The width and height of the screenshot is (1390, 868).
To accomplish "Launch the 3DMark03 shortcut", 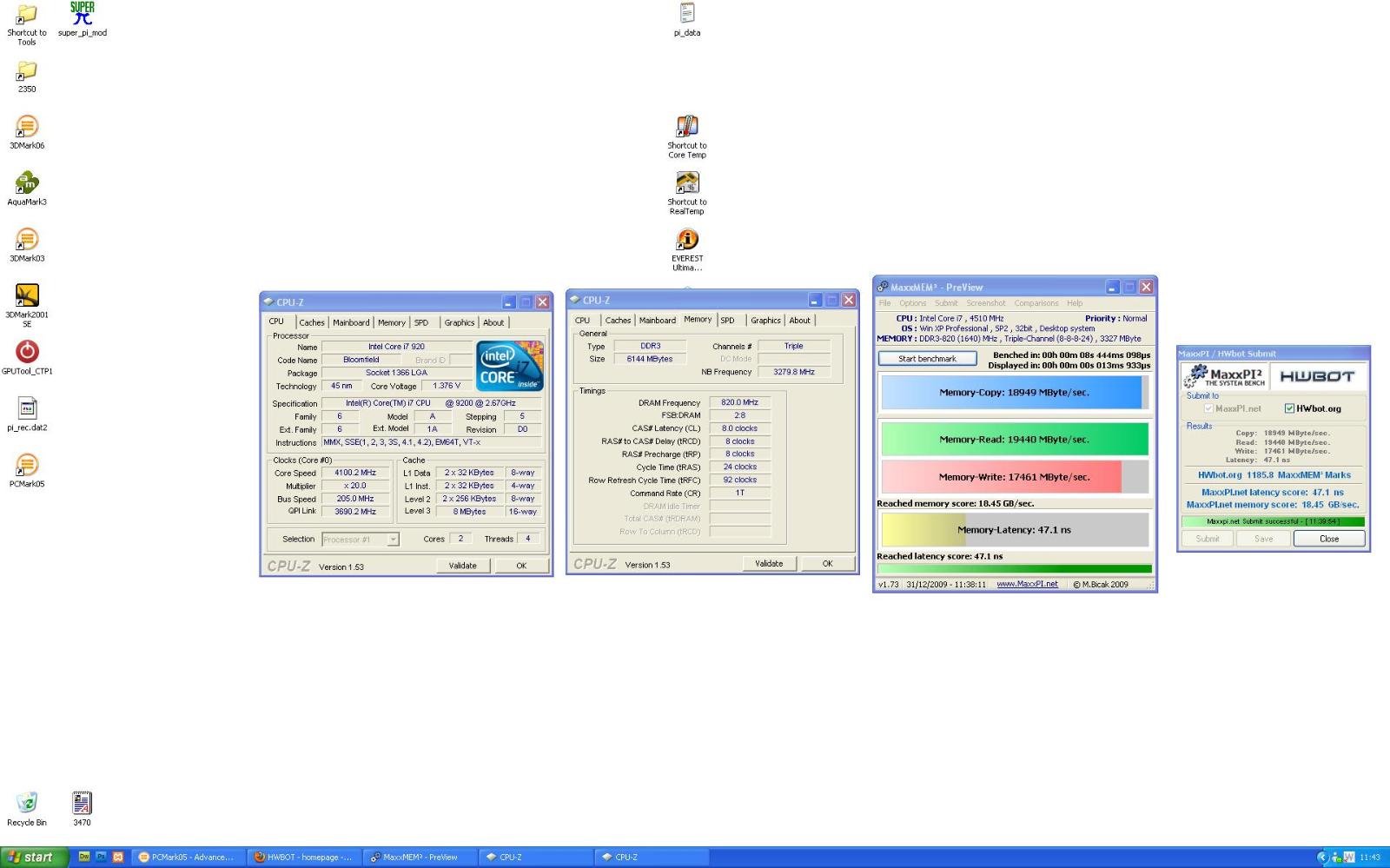I will 27,241.
